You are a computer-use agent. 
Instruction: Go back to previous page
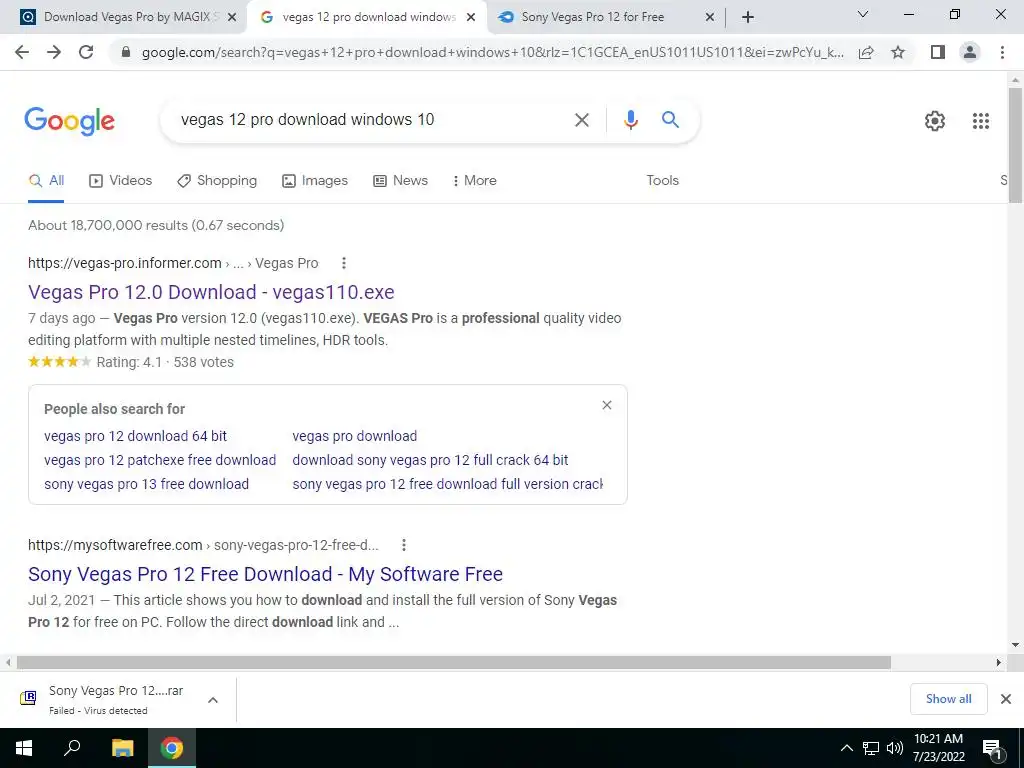click(x=22, y=52)
